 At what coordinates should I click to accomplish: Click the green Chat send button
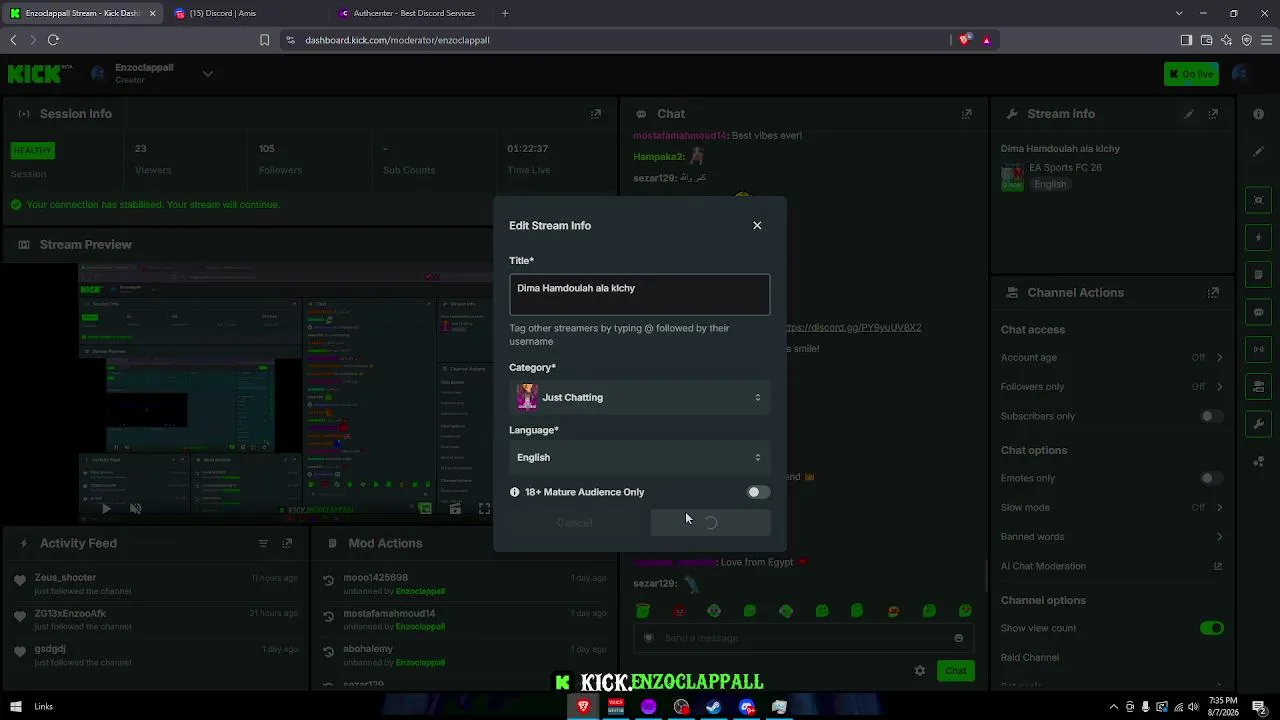coord(956,671)
